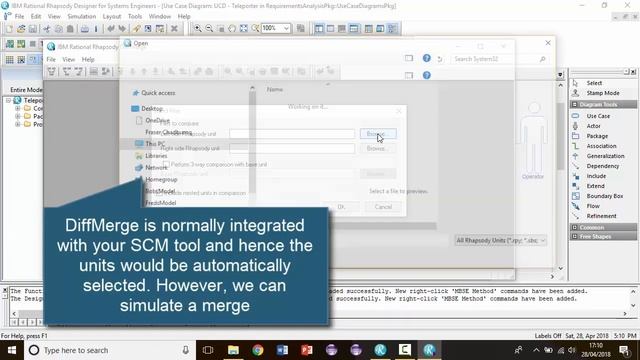Click the Zoom Out magnifier icon
The height and width of the screenshot is (360, 640).
tap(209, 28)
